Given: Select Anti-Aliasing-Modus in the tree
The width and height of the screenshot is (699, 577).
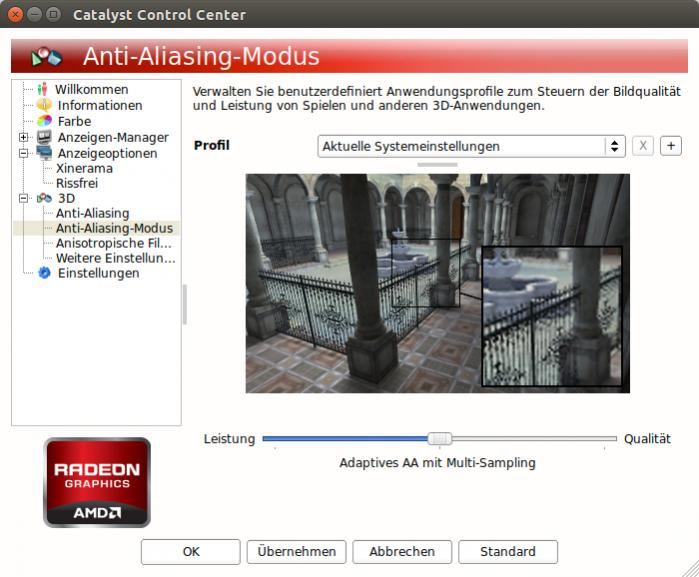Looking at the screenshot, I should pos(114,228).
